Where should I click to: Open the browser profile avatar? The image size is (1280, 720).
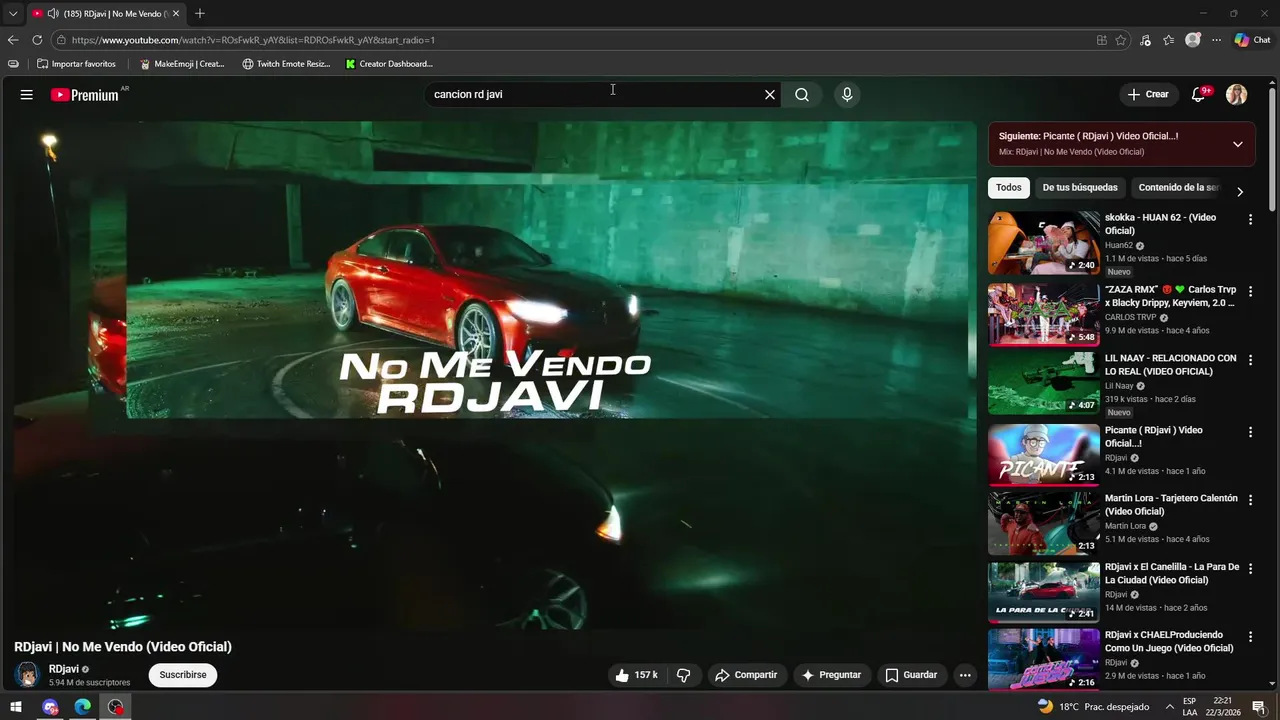pos(1193,40)
